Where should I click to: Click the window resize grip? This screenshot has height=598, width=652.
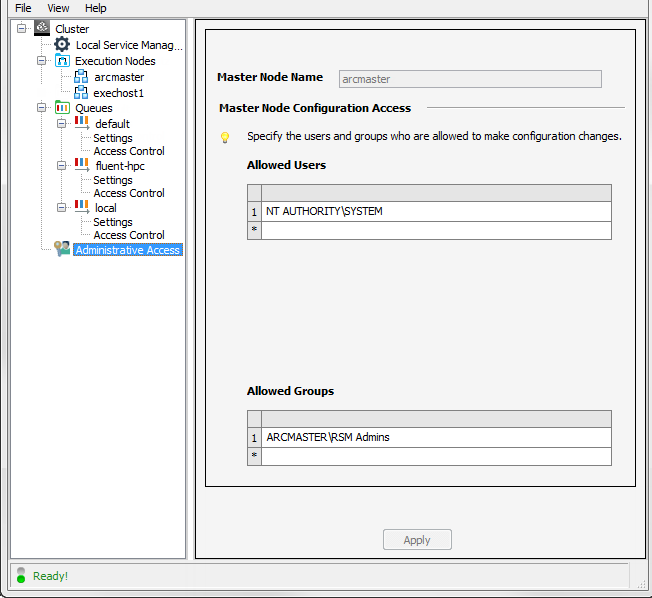[641, 584]
